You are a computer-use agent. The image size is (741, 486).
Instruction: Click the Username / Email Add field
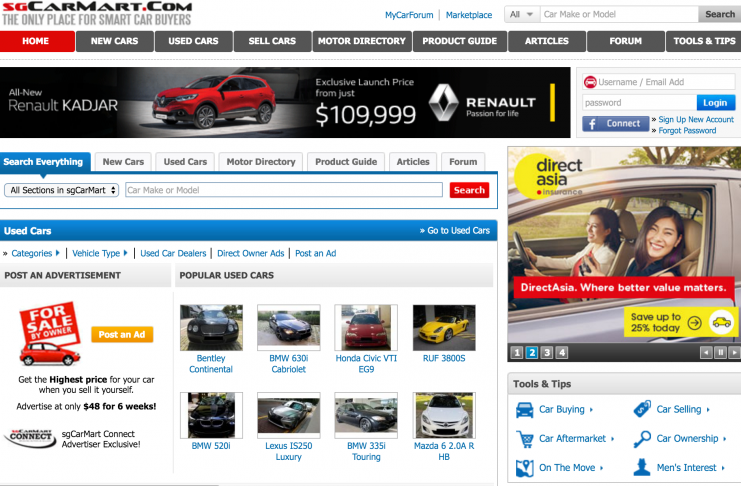[659, 82]
